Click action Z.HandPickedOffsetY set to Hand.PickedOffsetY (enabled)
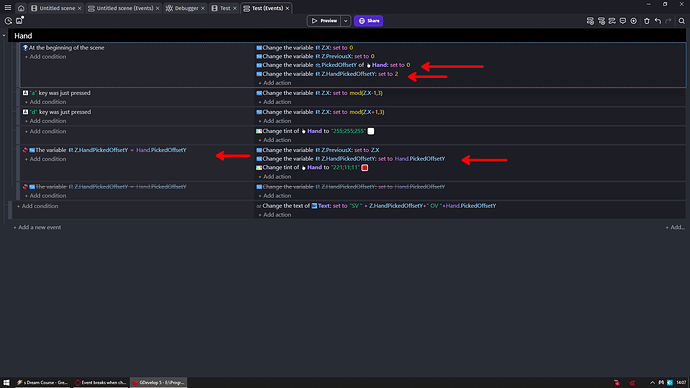Image resolution: width=690 pixels, height=388 pixels. click(351, 159)
